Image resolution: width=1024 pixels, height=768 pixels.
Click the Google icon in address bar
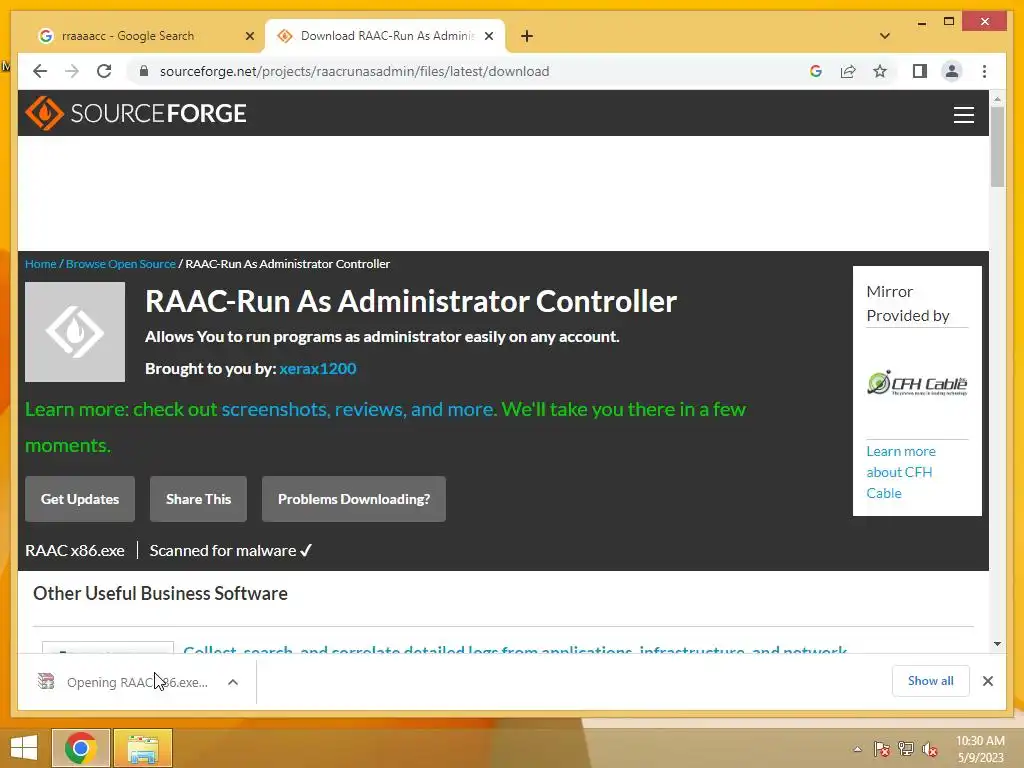tap(816, 71)
